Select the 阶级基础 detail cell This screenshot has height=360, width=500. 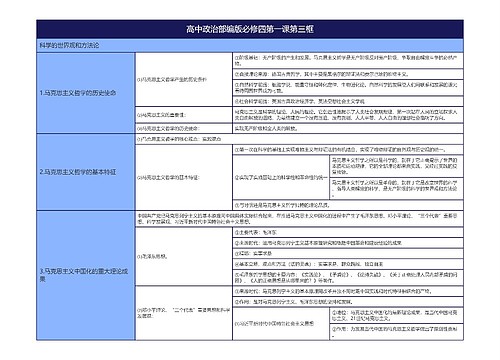[x=348, y=60]
